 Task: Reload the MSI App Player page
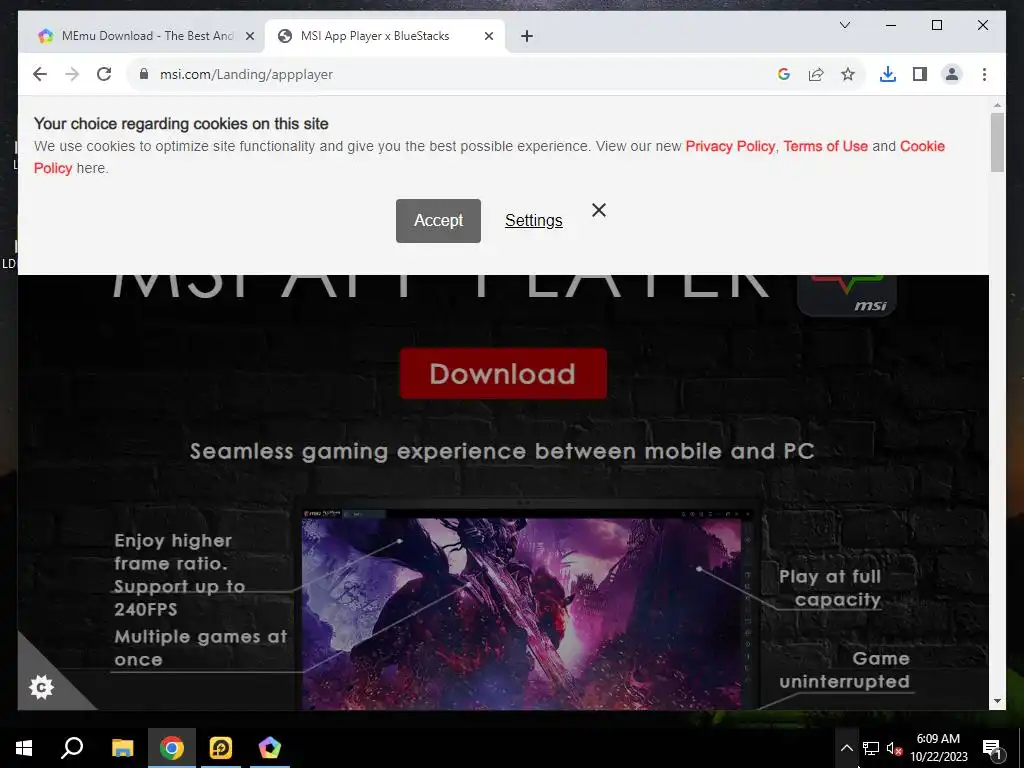coord(104,74)
